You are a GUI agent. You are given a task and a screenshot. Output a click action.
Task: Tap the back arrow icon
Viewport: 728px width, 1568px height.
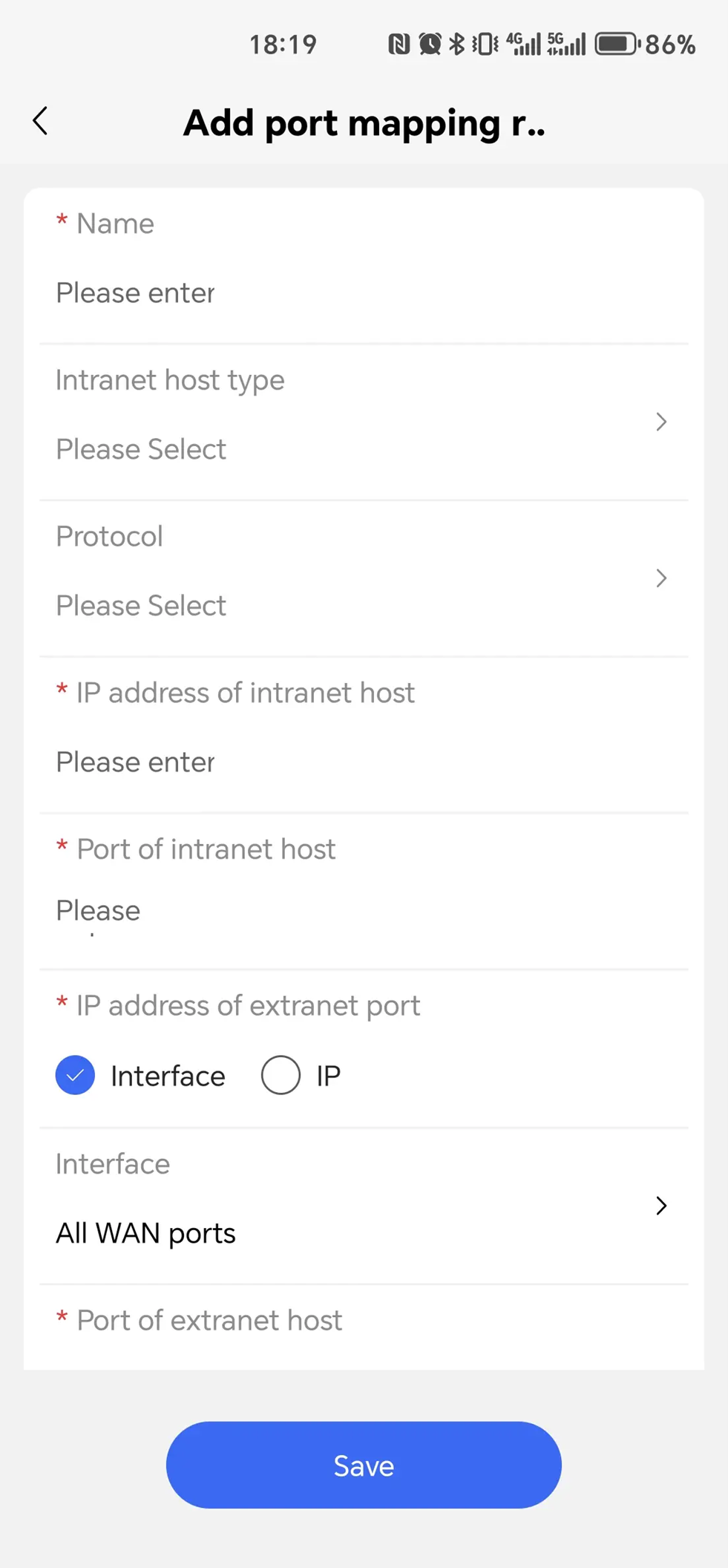click(41, 121)
